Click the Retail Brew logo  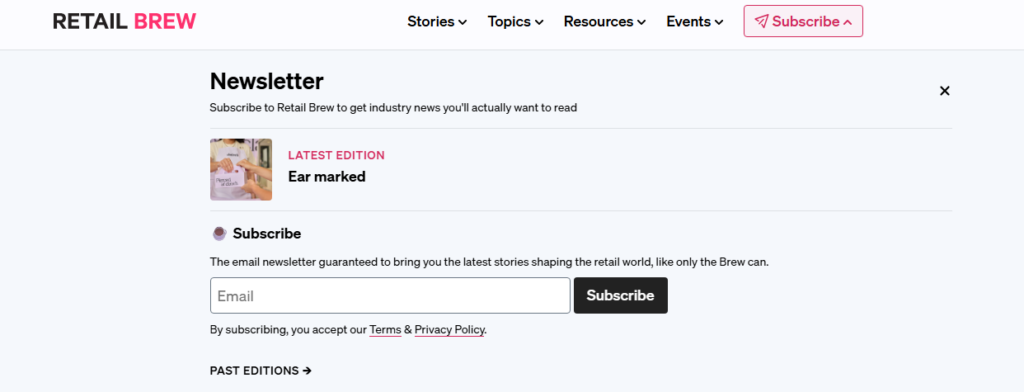(x=124, y=22)
